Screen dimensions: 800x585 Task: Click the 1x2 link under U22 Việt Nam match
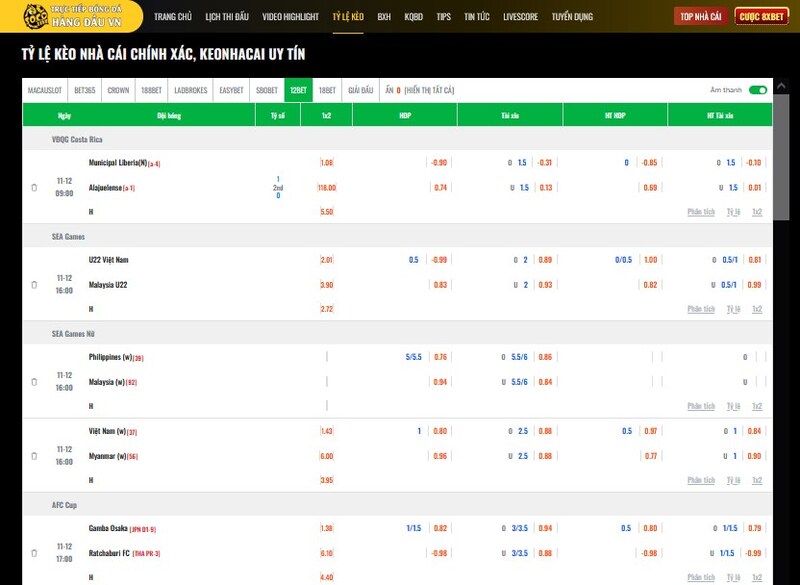(x=757, y=309)
